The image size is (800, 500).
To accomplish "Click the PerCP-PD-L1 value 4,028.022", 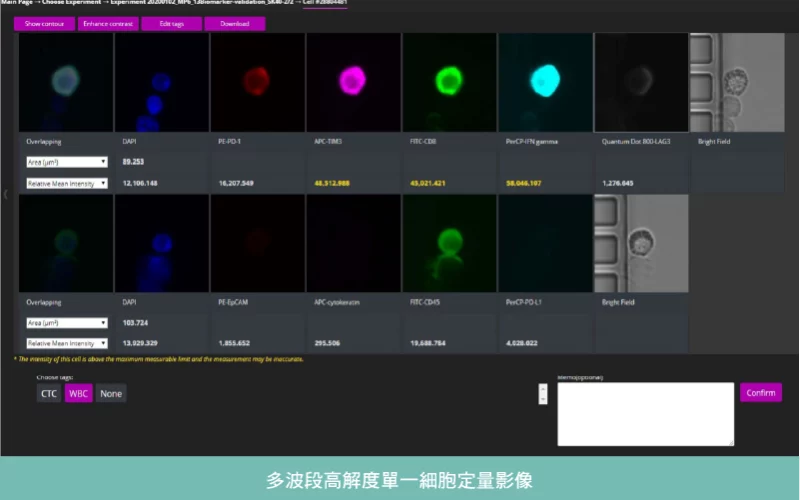I will coord(522,343).
